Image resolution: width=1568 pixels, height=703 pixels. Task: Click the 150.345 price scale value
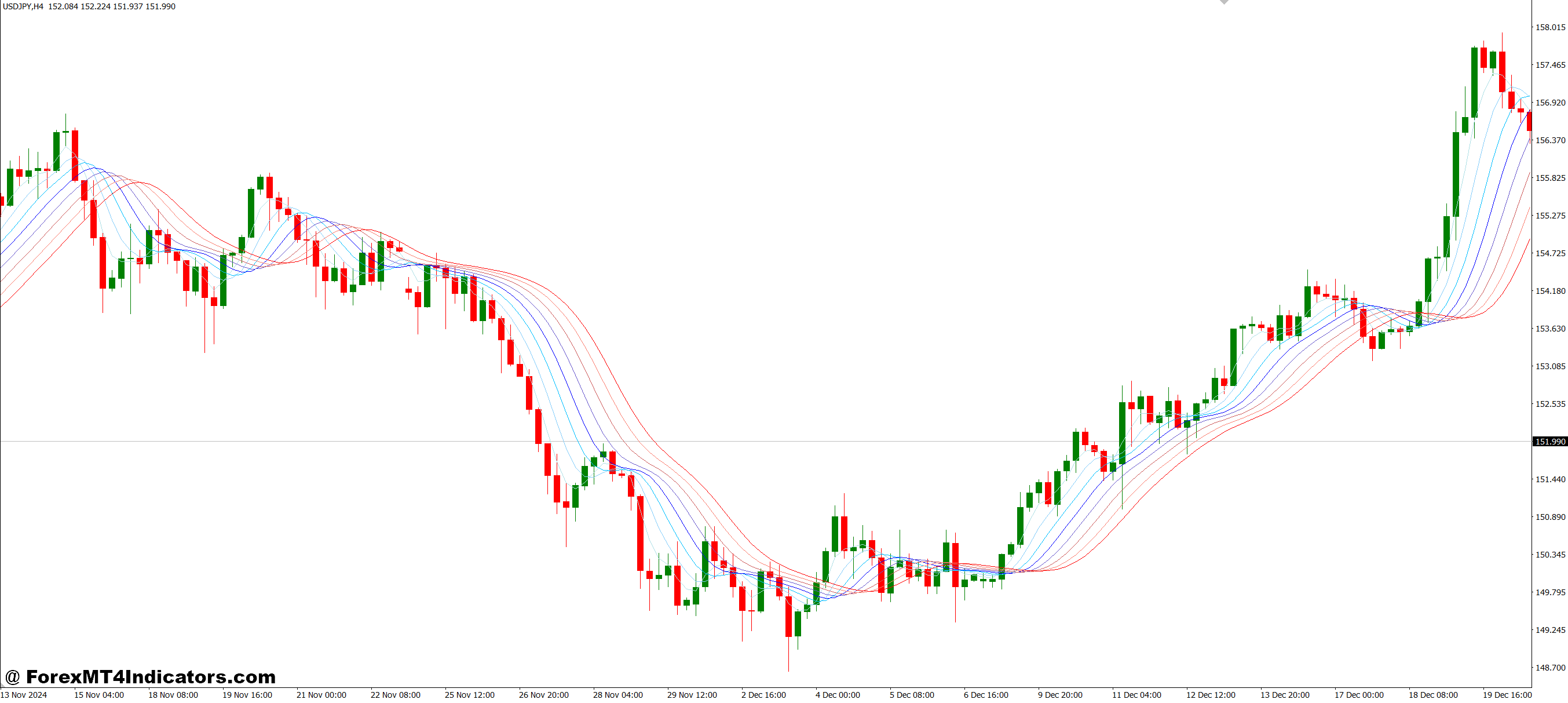(x=1549, y=555)
